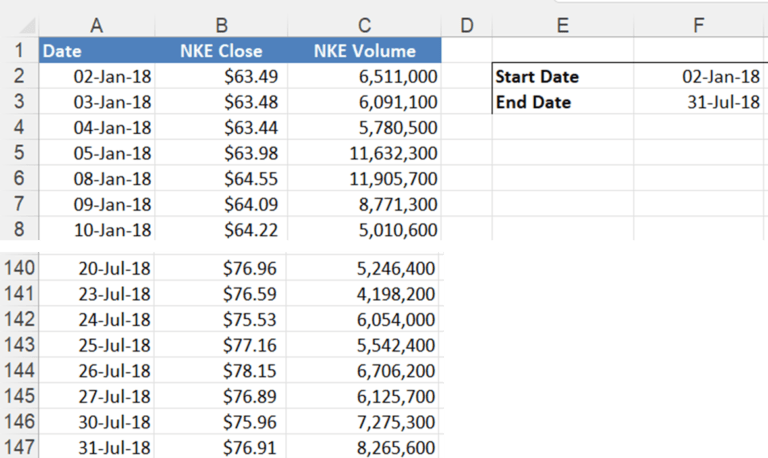Select column F header
This screenshot has width=768, height=458.
tap(700, 23)
